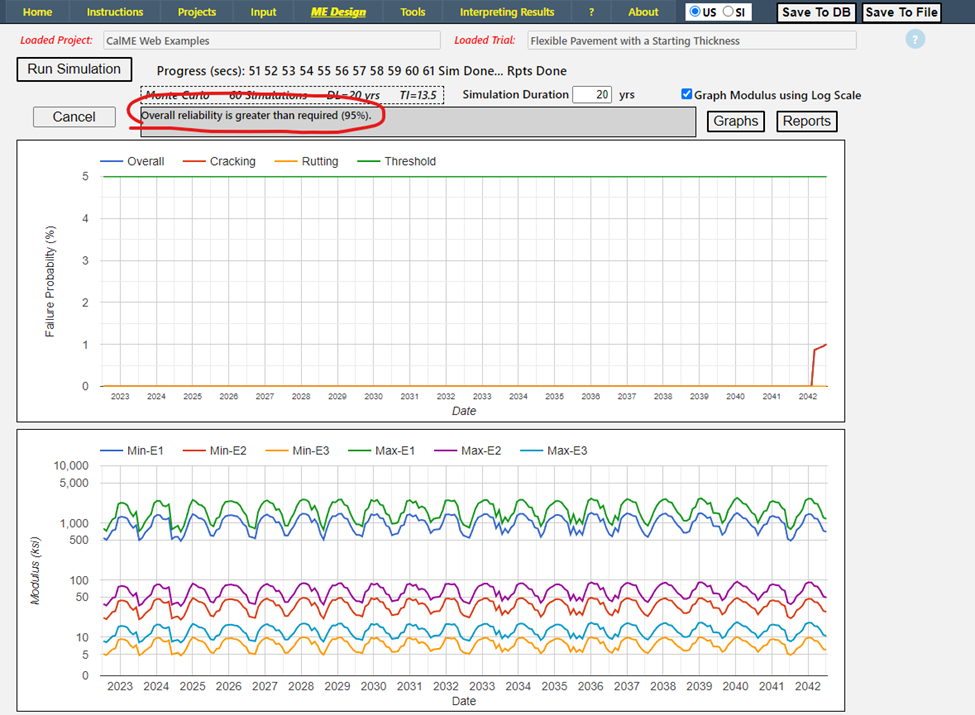This screenshot has width=975, height=715.
Task: Click the Simulation Duration input field
Action: [x=591, y=95]
